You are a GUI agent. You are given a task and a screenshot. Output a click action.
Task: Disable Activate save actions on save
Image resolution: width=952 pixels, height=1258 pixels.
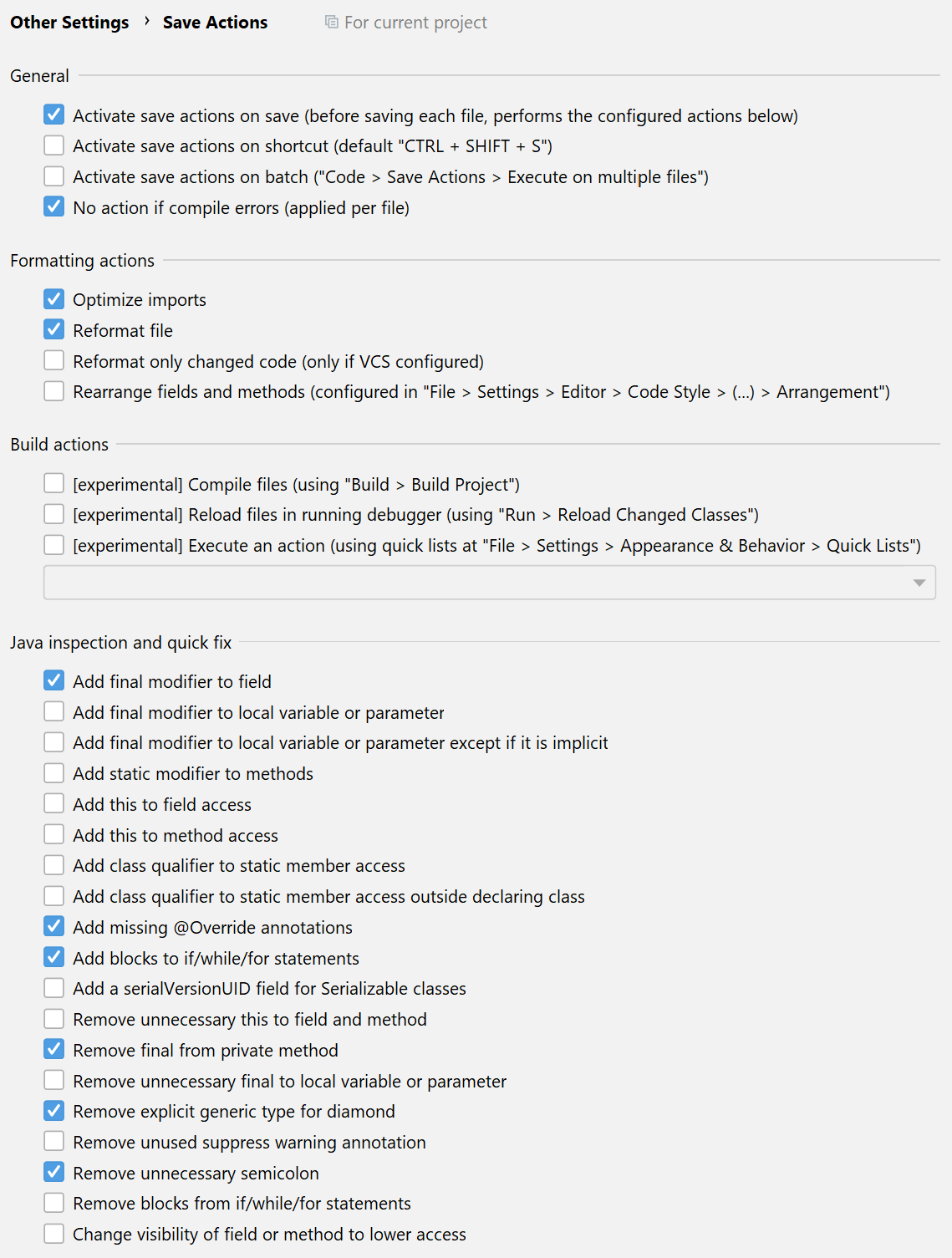tap(54, 115)
